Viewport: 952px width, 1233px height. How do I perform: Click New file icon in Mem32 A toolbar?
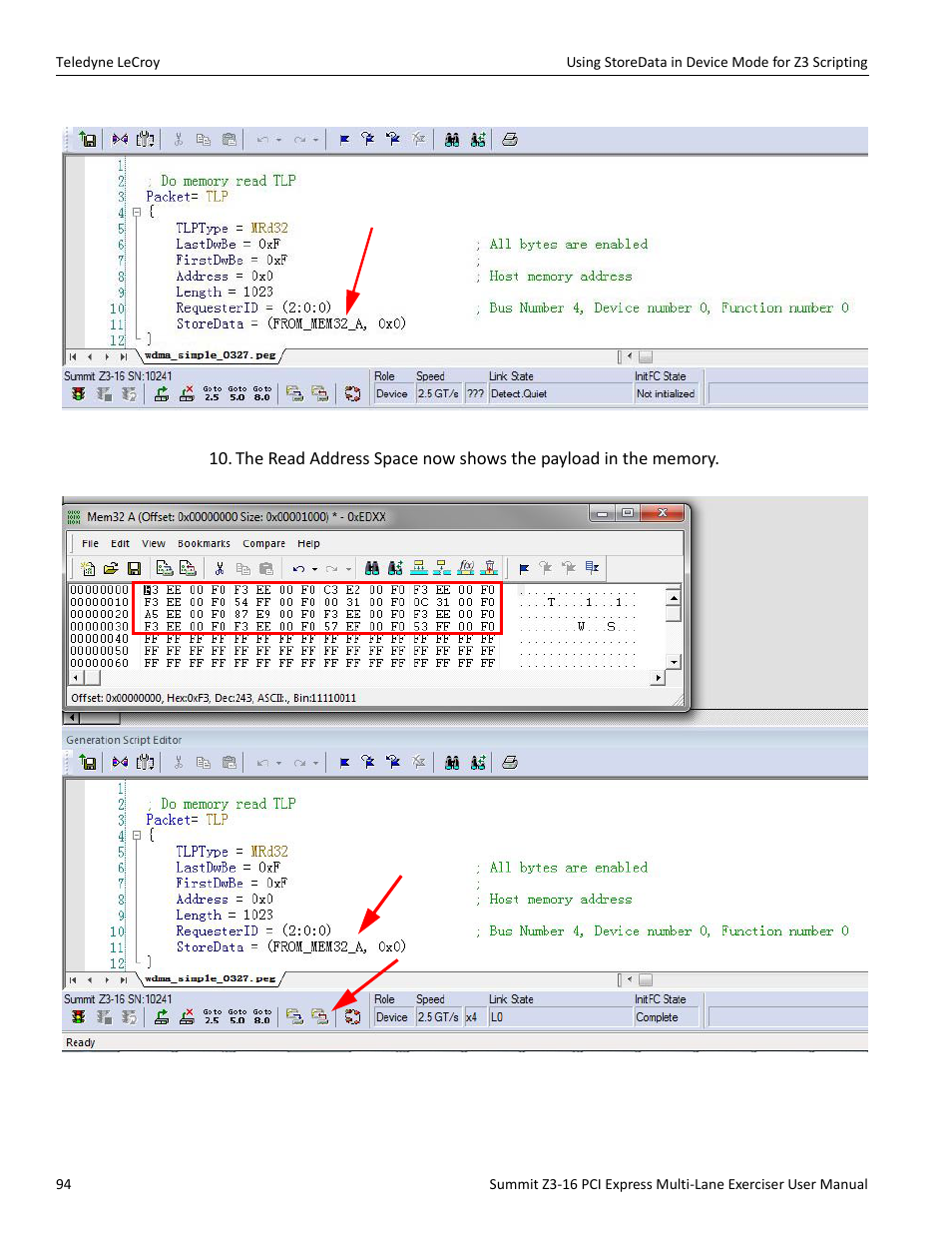(x=88, y=568)
